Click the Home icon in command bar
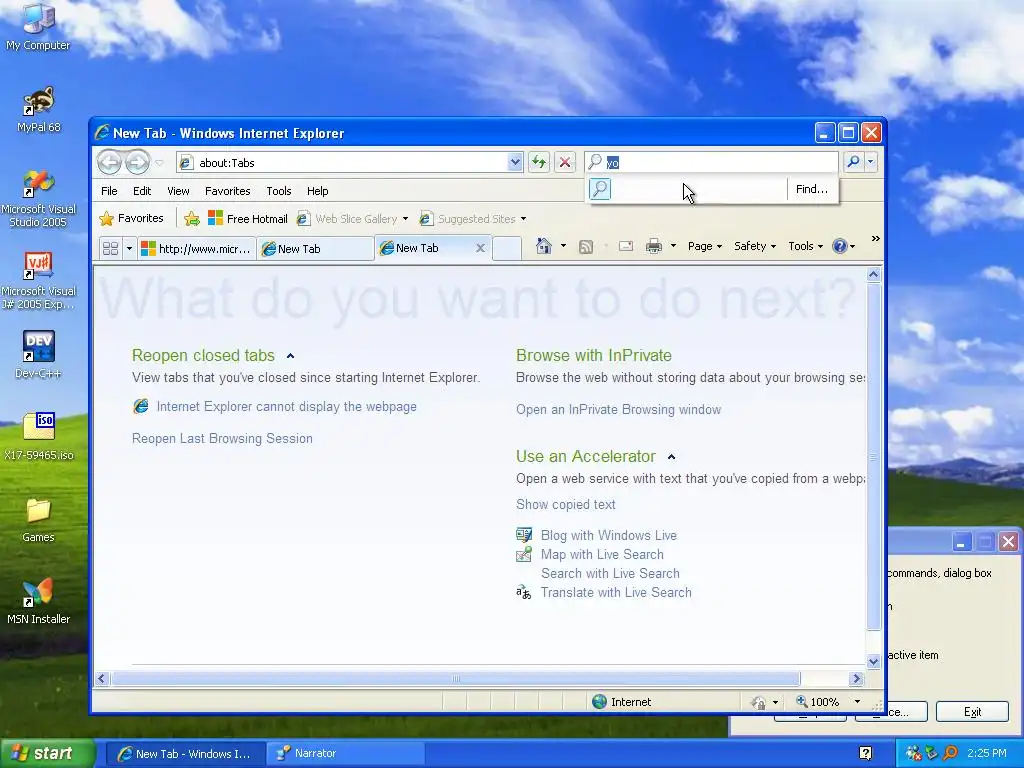Image resolution: width=1024 pixels, height=768 pixels. 543,246
